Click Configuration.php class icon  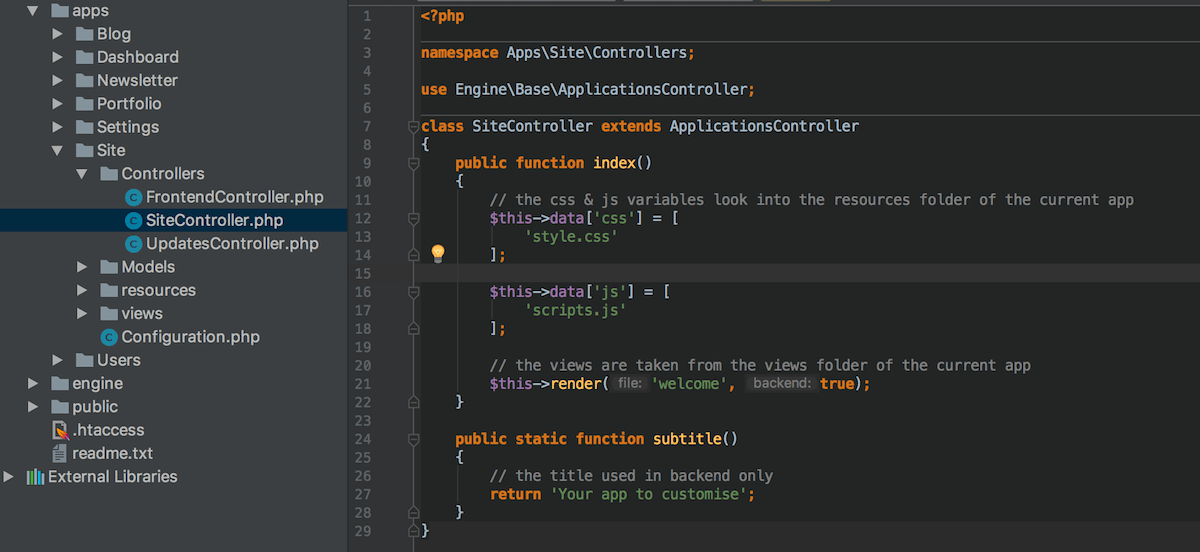[109, 337]
